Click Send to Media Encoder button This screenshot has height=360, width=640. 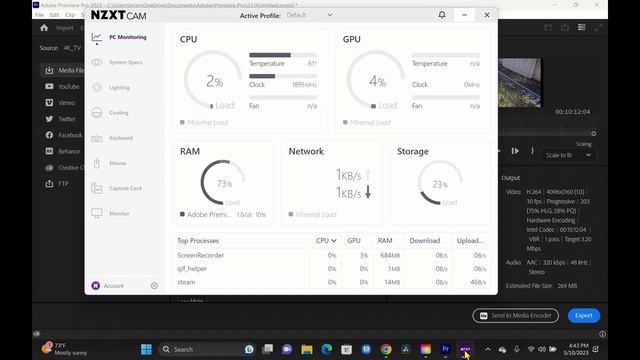coord(516,316)
